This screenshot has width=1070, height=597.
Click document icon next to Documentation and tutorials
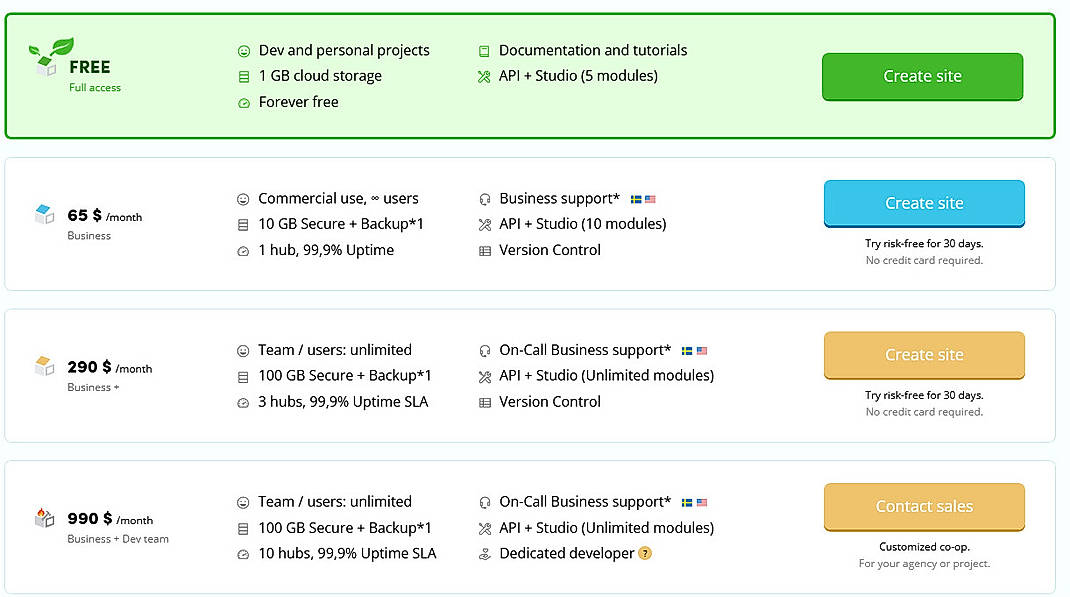tap(484, 51)
